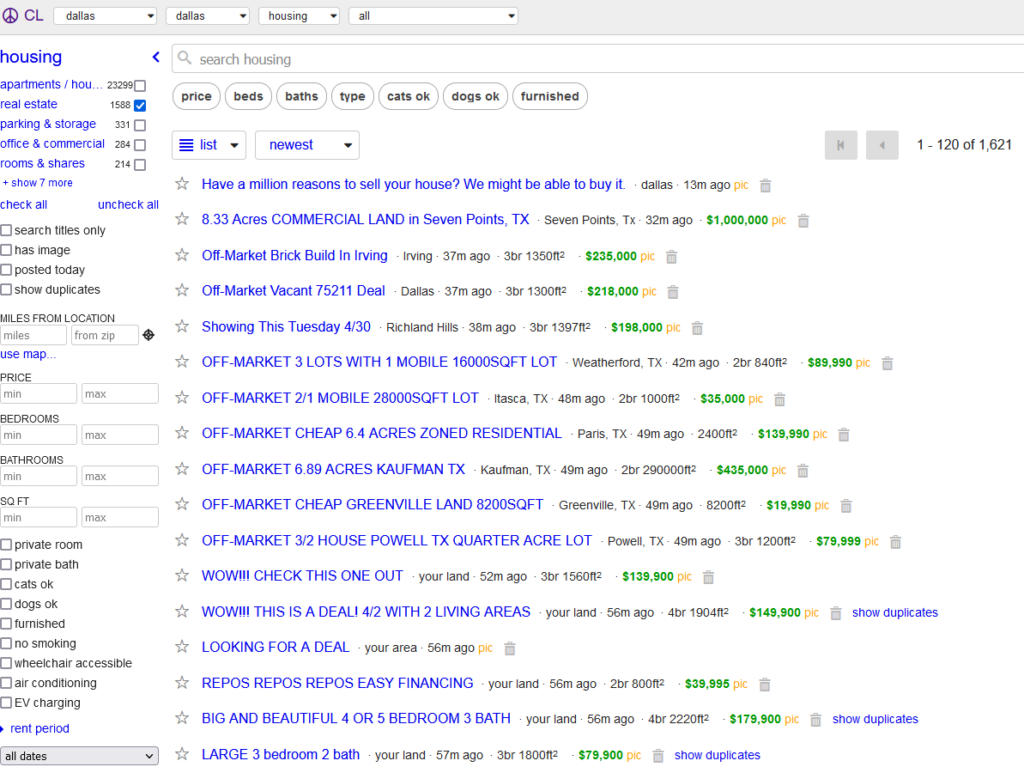Open the list view mode dropdown
Viewport: 1024px width, 773px height.
click(x=209, y=145)
